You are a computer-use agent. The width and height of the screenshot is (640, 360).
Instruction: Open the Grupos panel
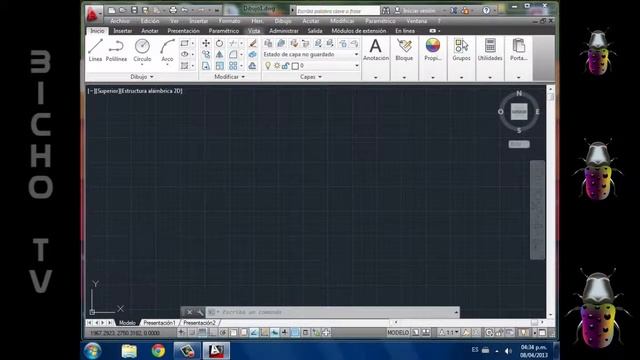coord(462,50)
